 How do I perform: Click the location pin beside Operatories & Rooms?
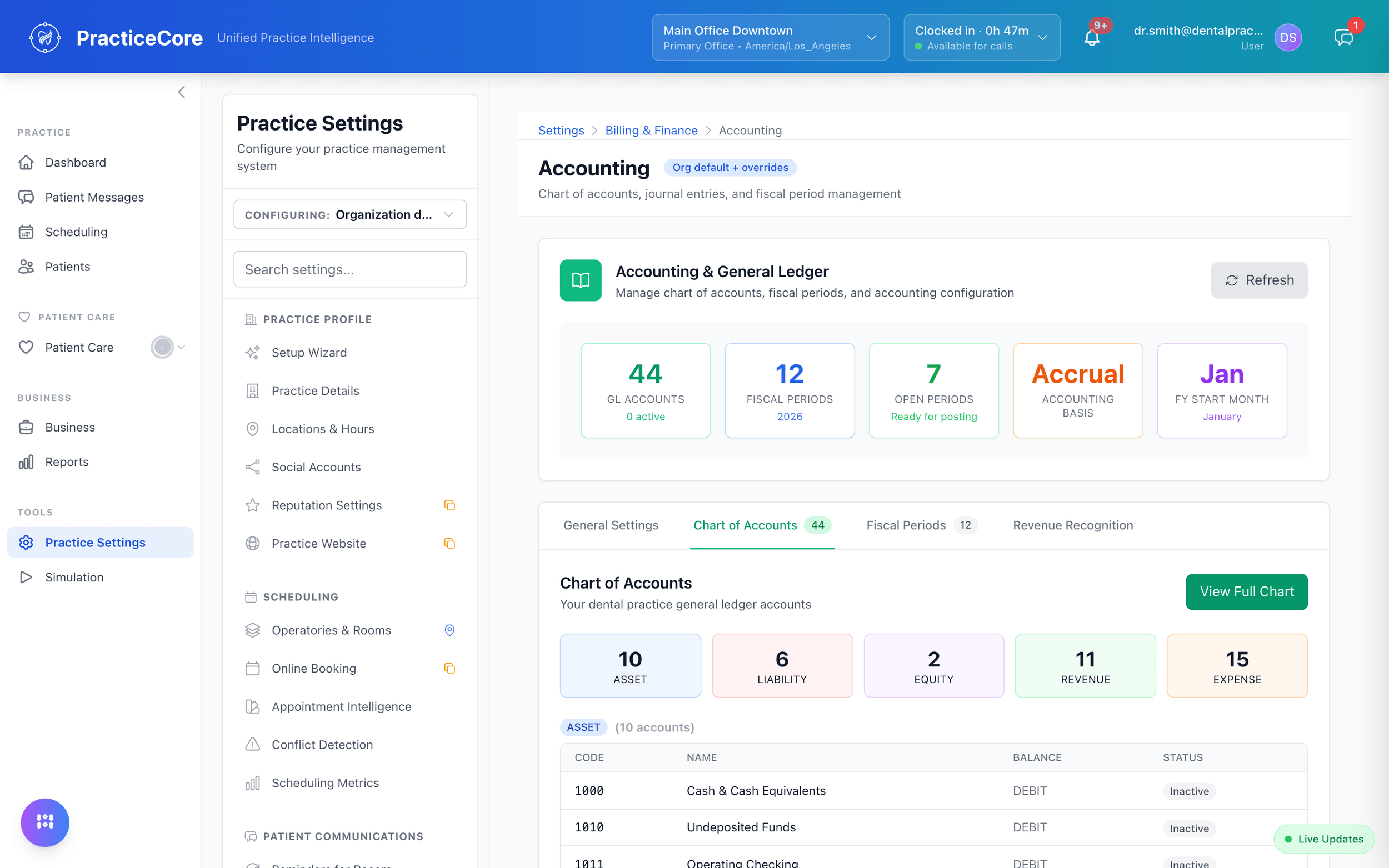tap(449, 630)
